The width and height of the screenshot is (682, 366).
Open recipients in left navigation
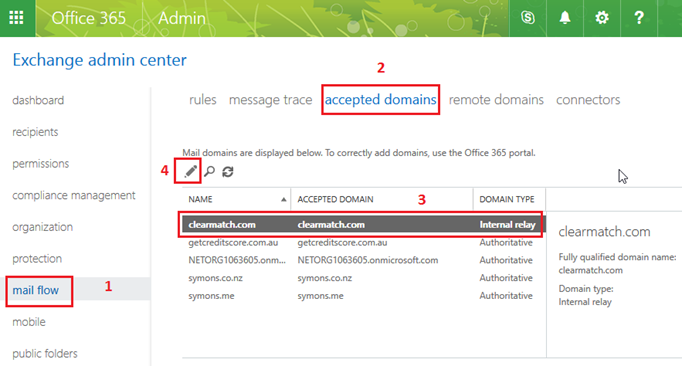click(x=35, y=132)
